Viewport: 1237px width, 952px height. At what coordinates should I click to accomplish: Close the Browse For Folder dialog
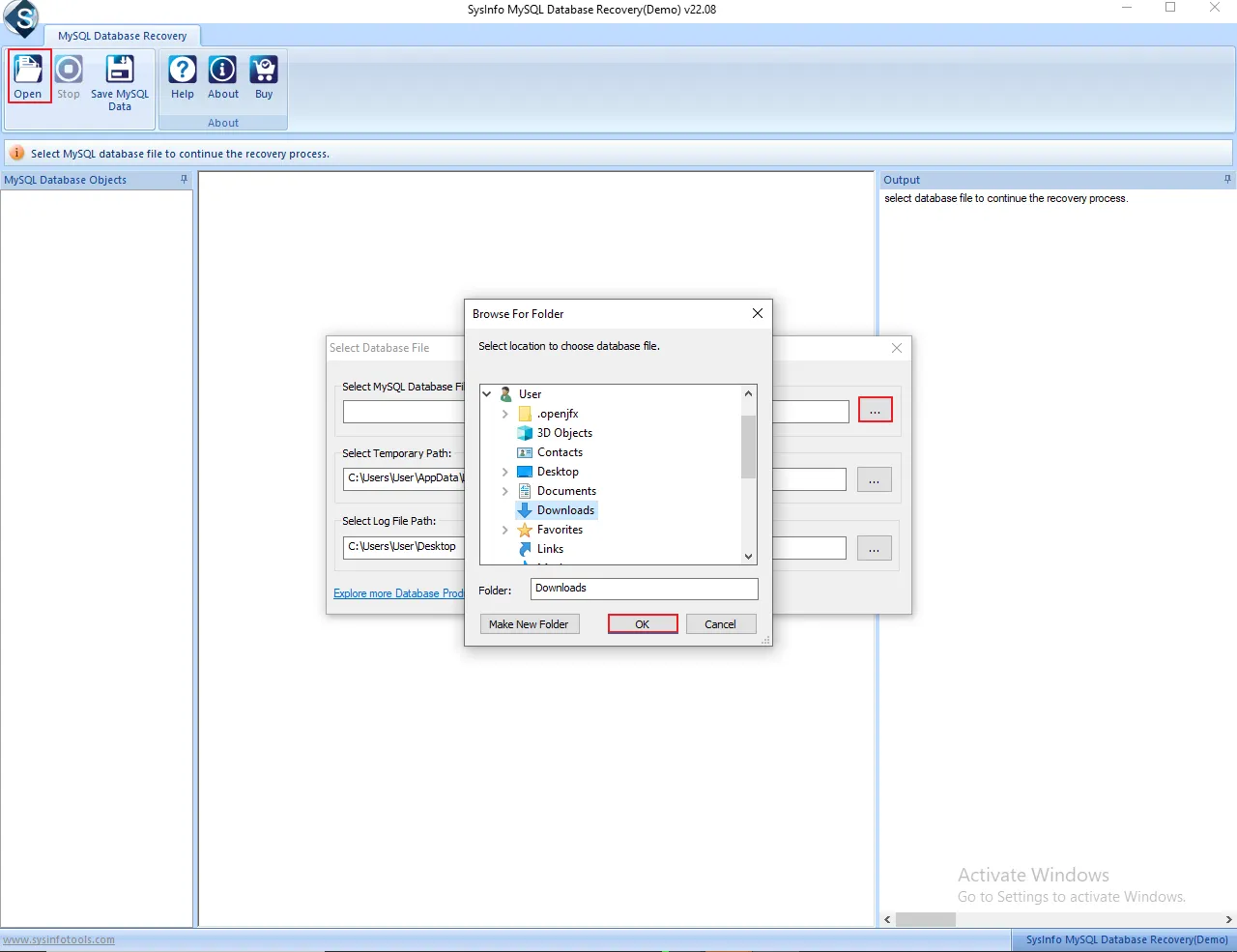point(758,313)
